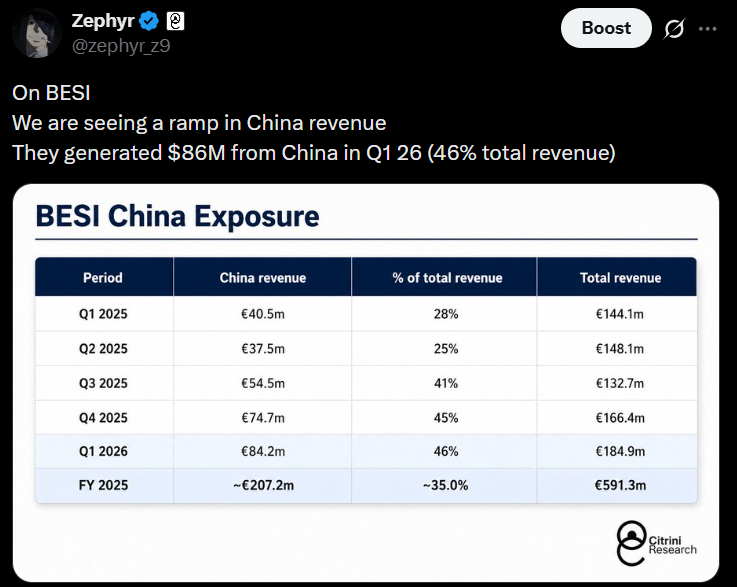Click the €591.3m total revenue value
Screen dimensions: 737x587
point(620,485)
